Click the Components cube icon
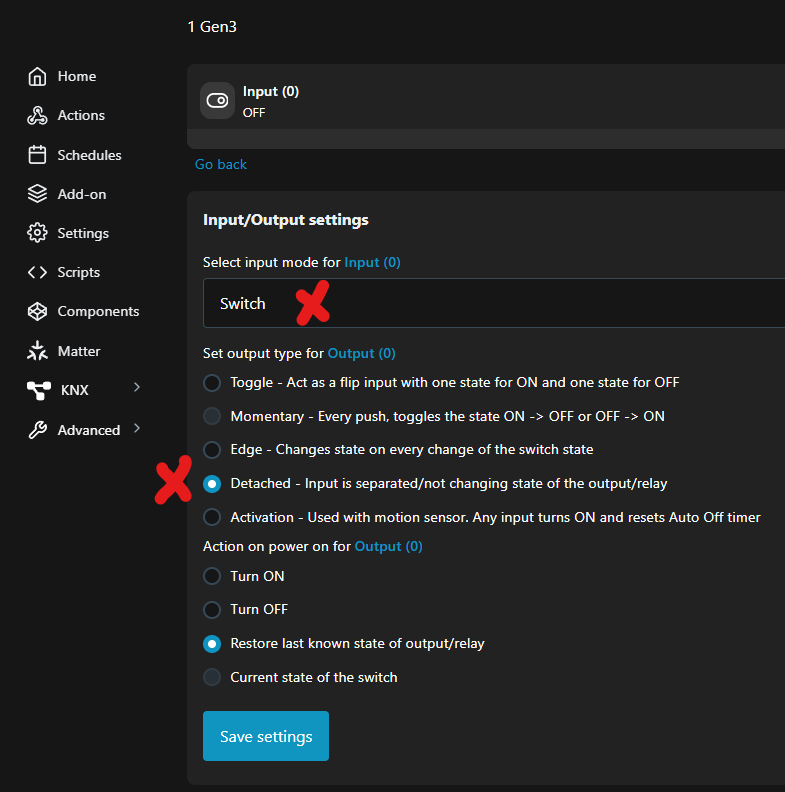The width and height of the screenshot is (785, 792). [37, 311]
